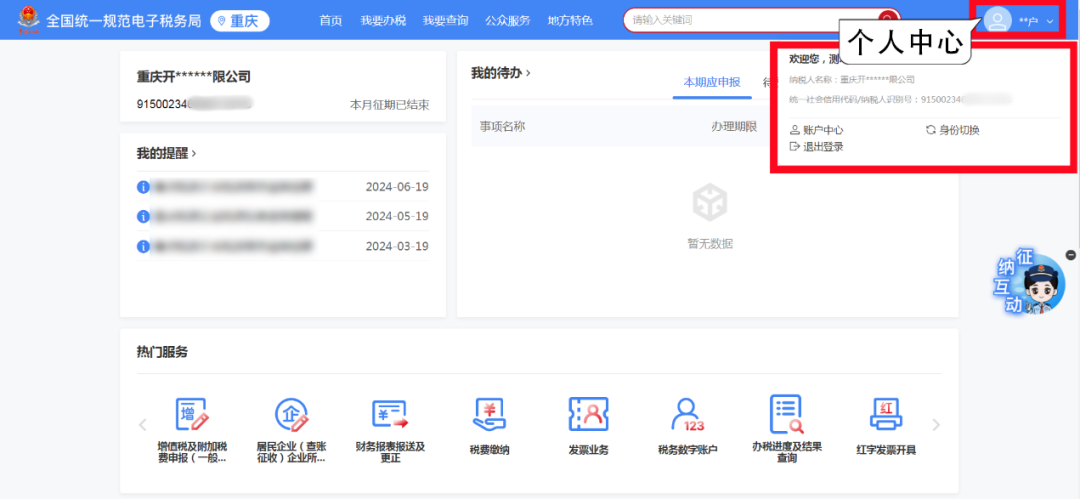The height and width of the screenshot is (499, 1080).
Task: Click 账户中心 link
Action: point(817,130)
